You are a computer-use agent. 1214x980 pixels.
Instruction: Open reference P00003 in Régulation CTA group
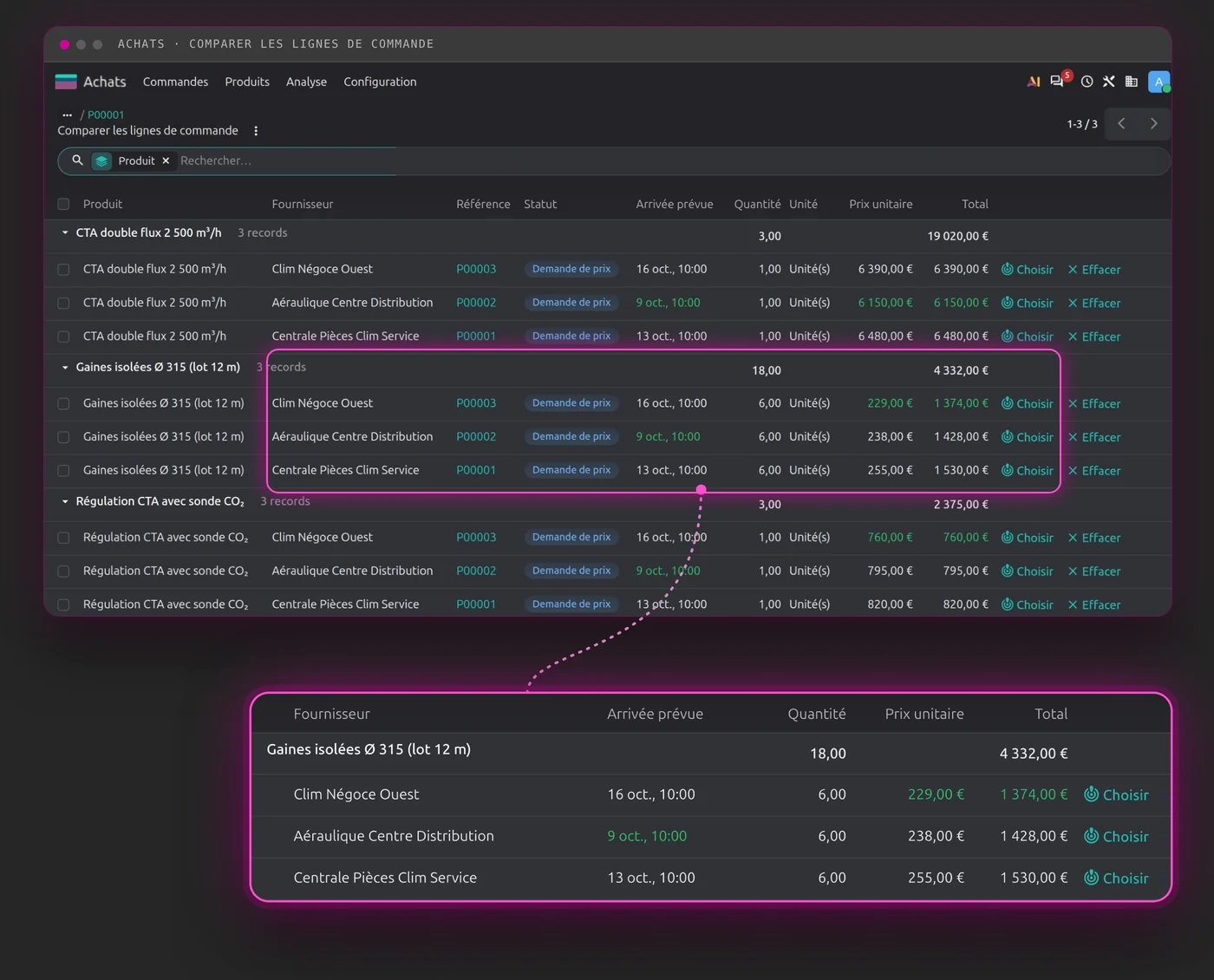coord(476,538)
